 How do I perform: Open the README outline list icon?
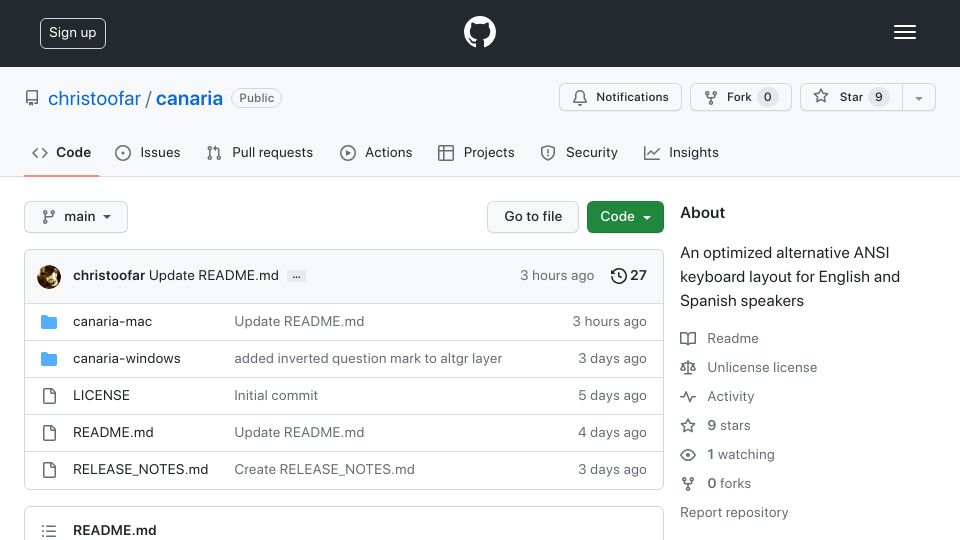pyautogui.click(x=49, y=531)
